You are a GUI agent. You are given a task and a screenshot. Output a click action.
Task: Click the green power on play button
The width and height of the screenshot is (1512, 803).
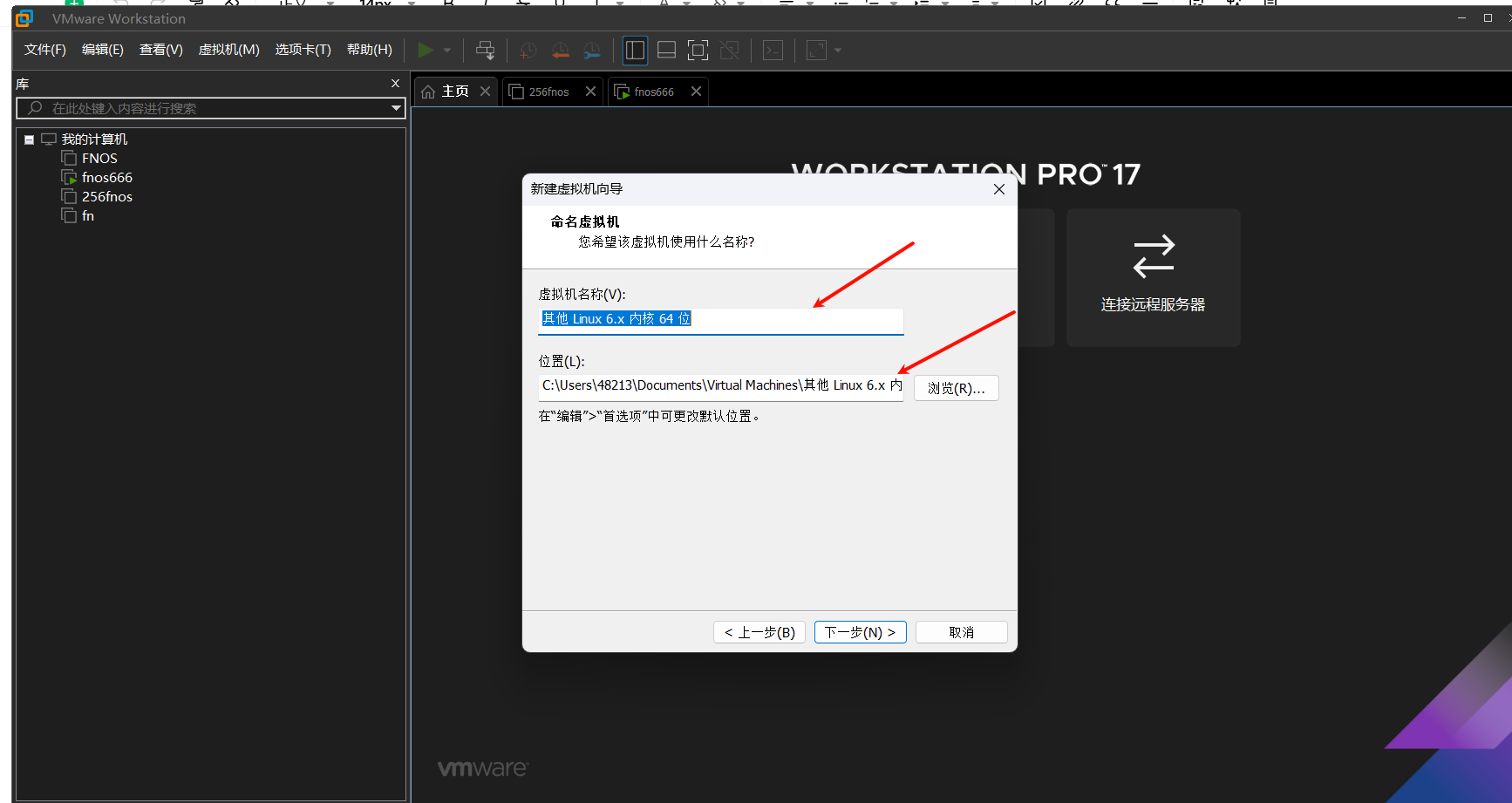tap(426, 51)
